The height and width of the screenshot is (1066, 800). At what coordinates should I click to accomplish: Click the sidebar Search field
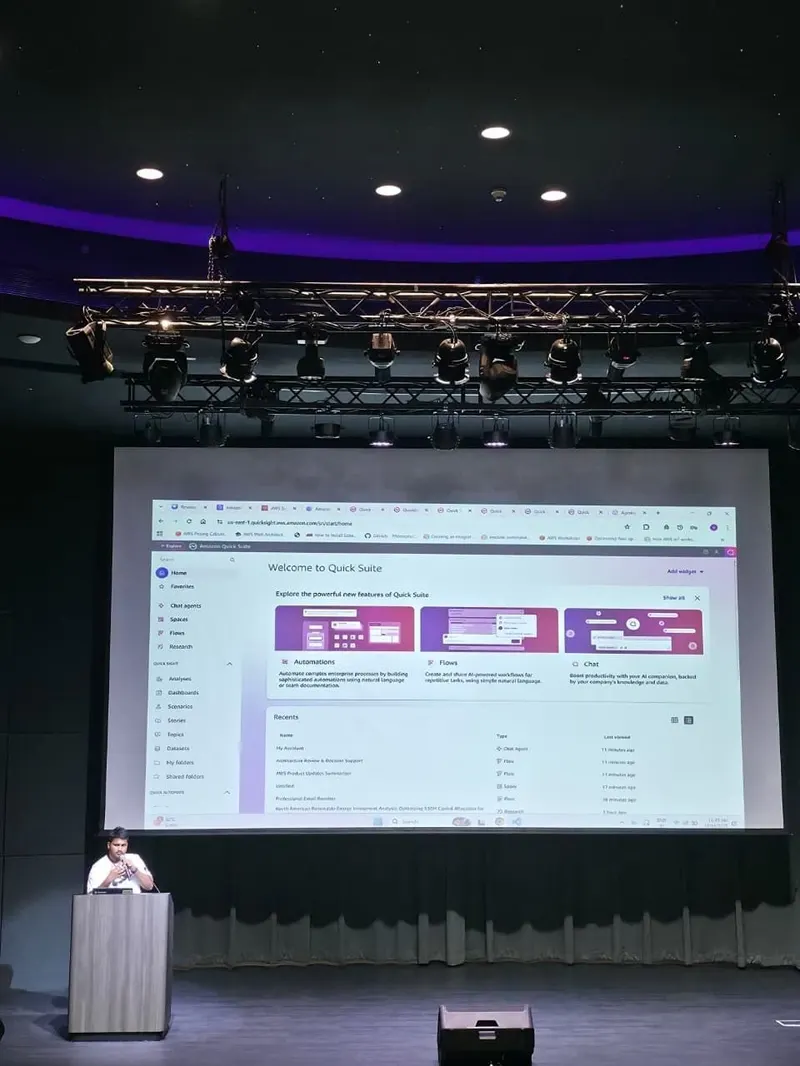click(x=196, y=560)
